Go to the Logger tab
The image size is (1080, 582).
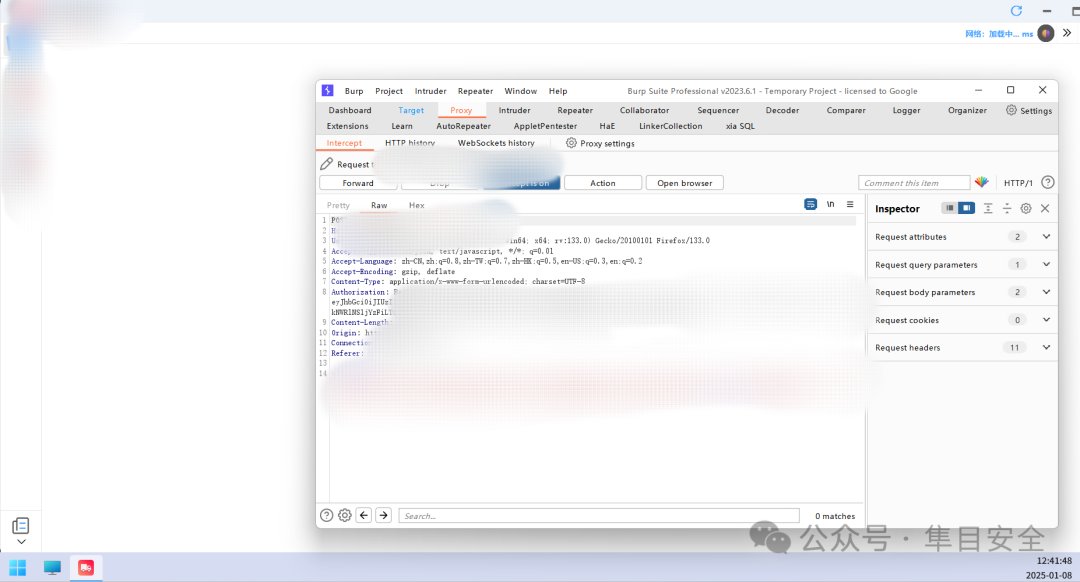coord(906,110)
